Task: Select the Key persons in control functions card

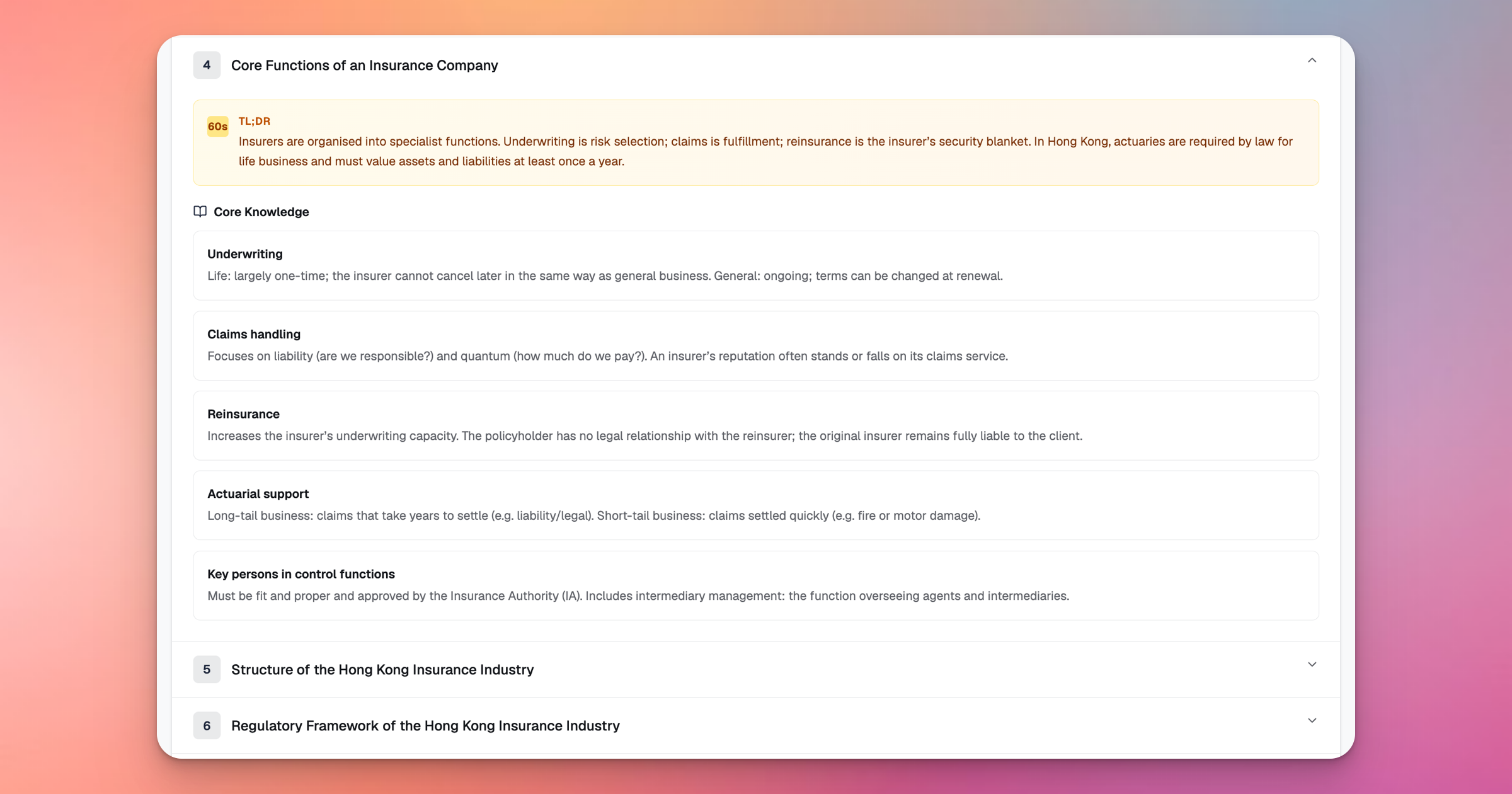Action: 755,585
